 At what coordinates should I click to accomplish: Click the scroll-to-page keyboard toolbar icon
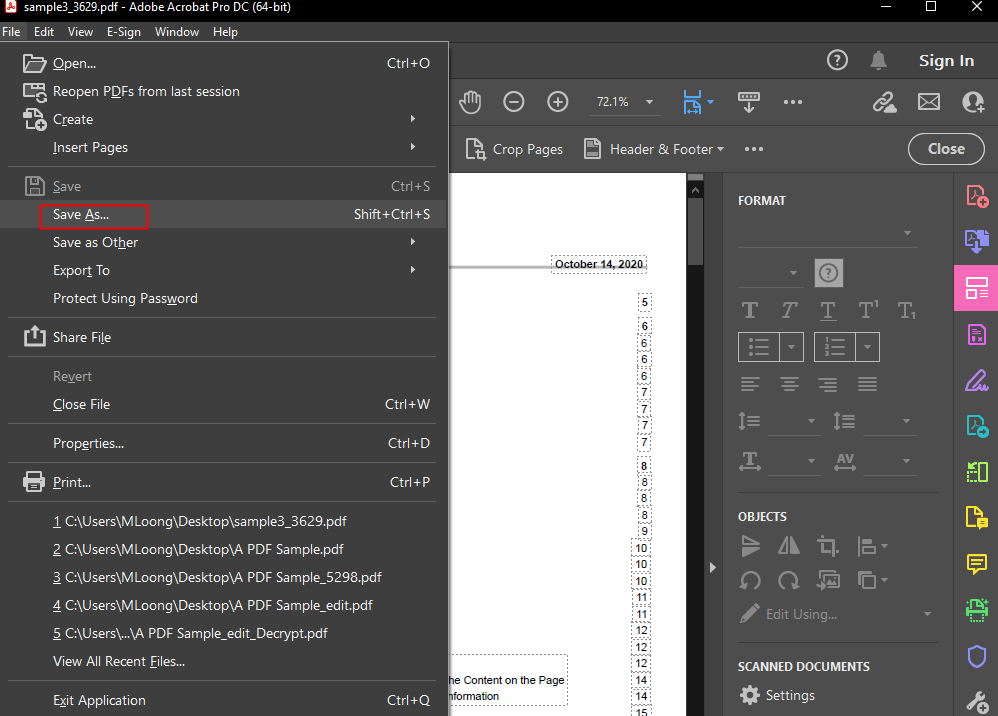click(x=748, y=102)
